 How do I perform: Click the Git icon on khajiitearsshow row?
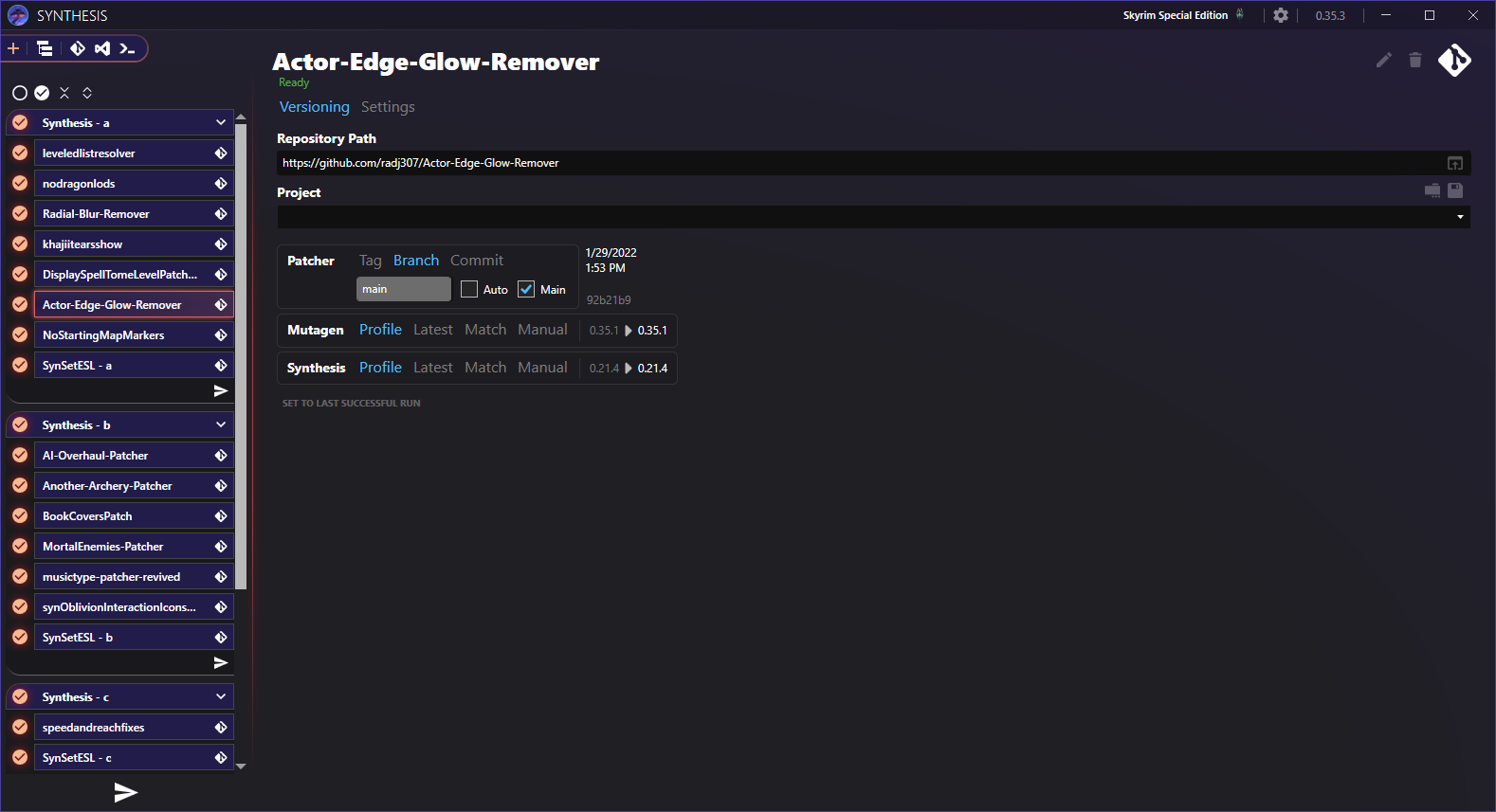pyautogui.click(x=221, y=244)
